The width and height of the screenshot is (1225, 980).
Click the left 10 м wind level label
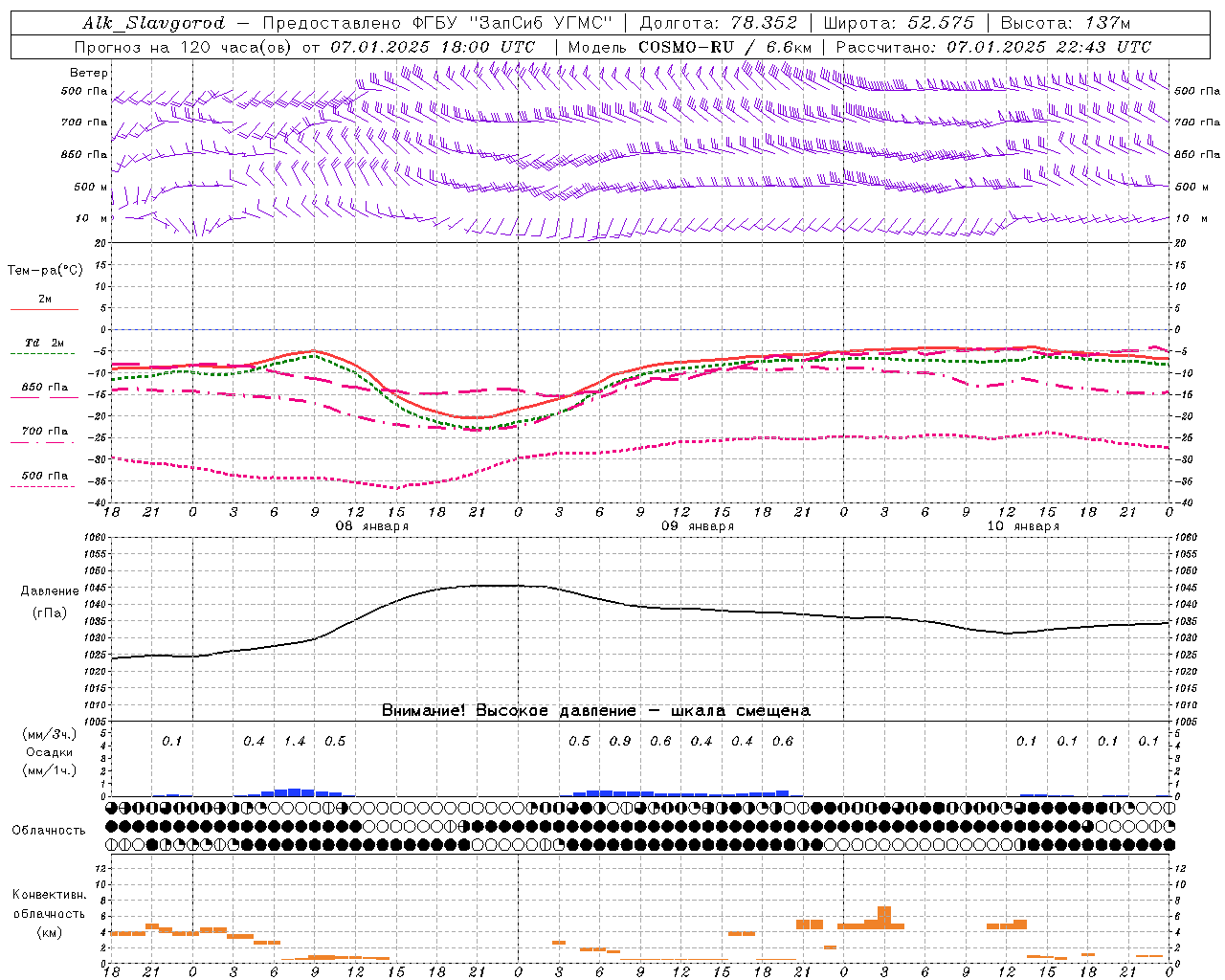pos(92,218)
